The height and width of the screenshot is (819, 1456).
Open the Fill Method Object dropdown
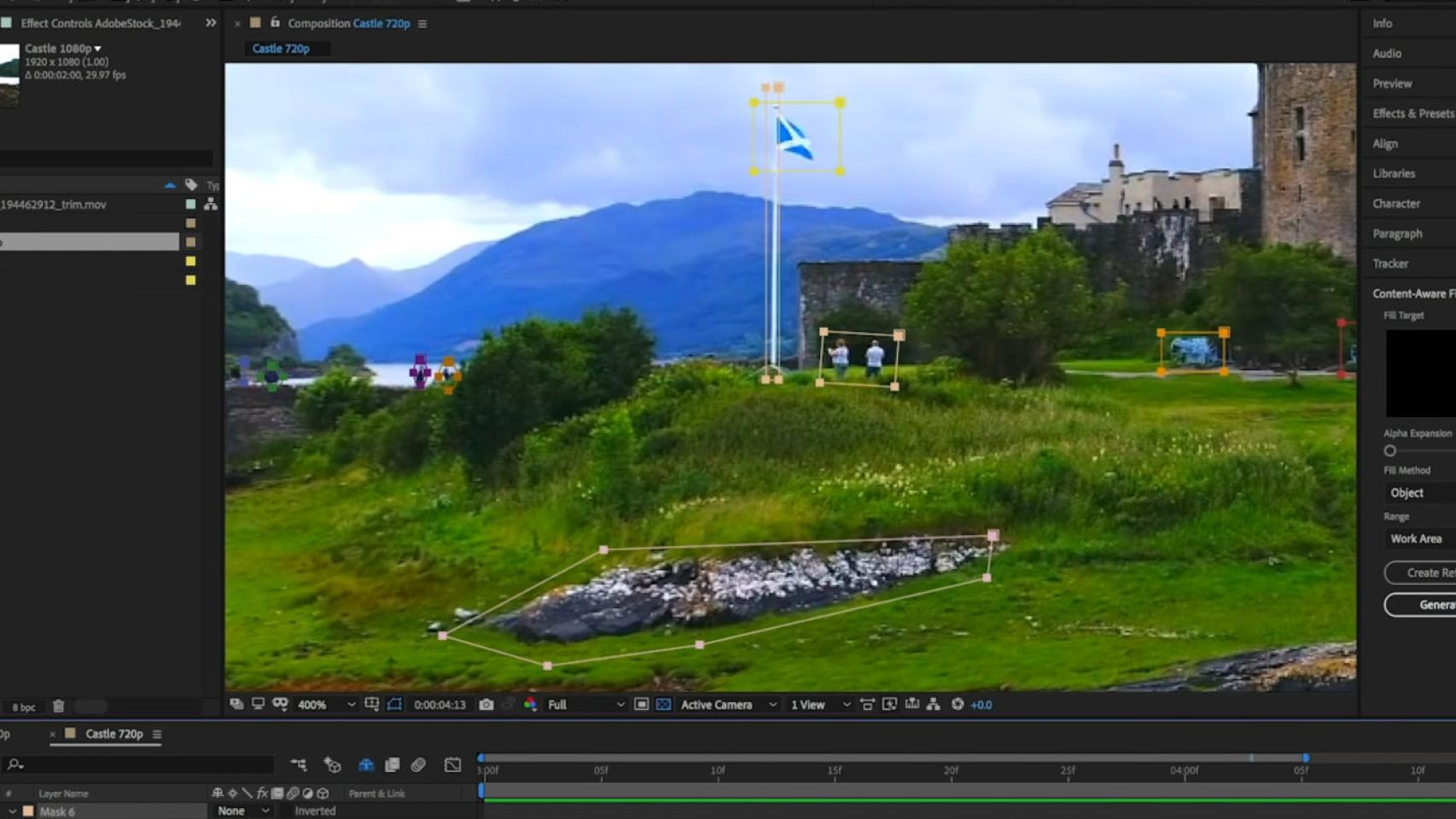(1419, 493)
